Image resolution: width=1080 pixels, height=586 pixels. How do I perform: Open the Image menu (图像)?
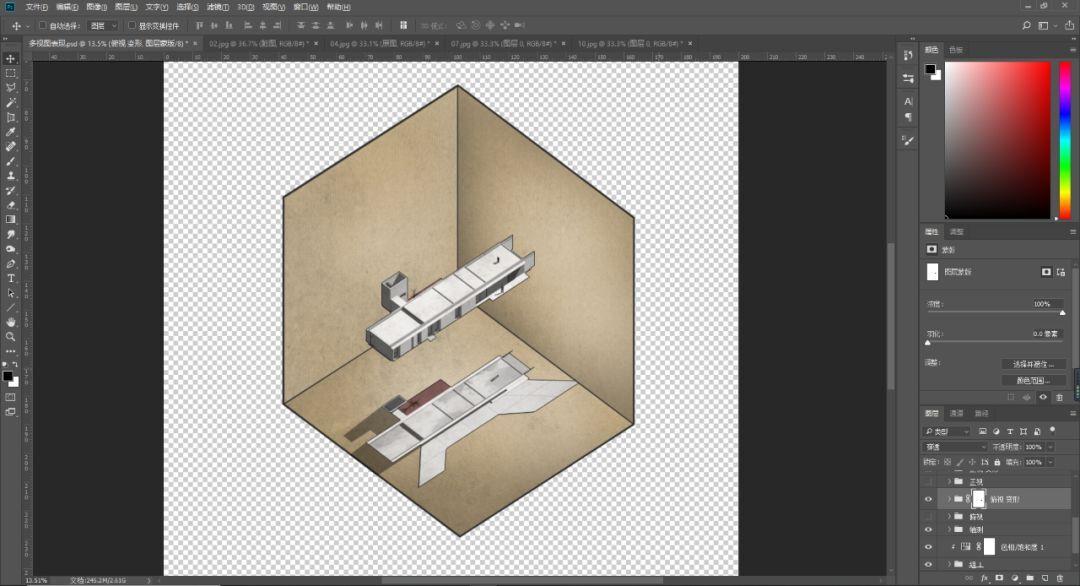[x=96, y=7]
